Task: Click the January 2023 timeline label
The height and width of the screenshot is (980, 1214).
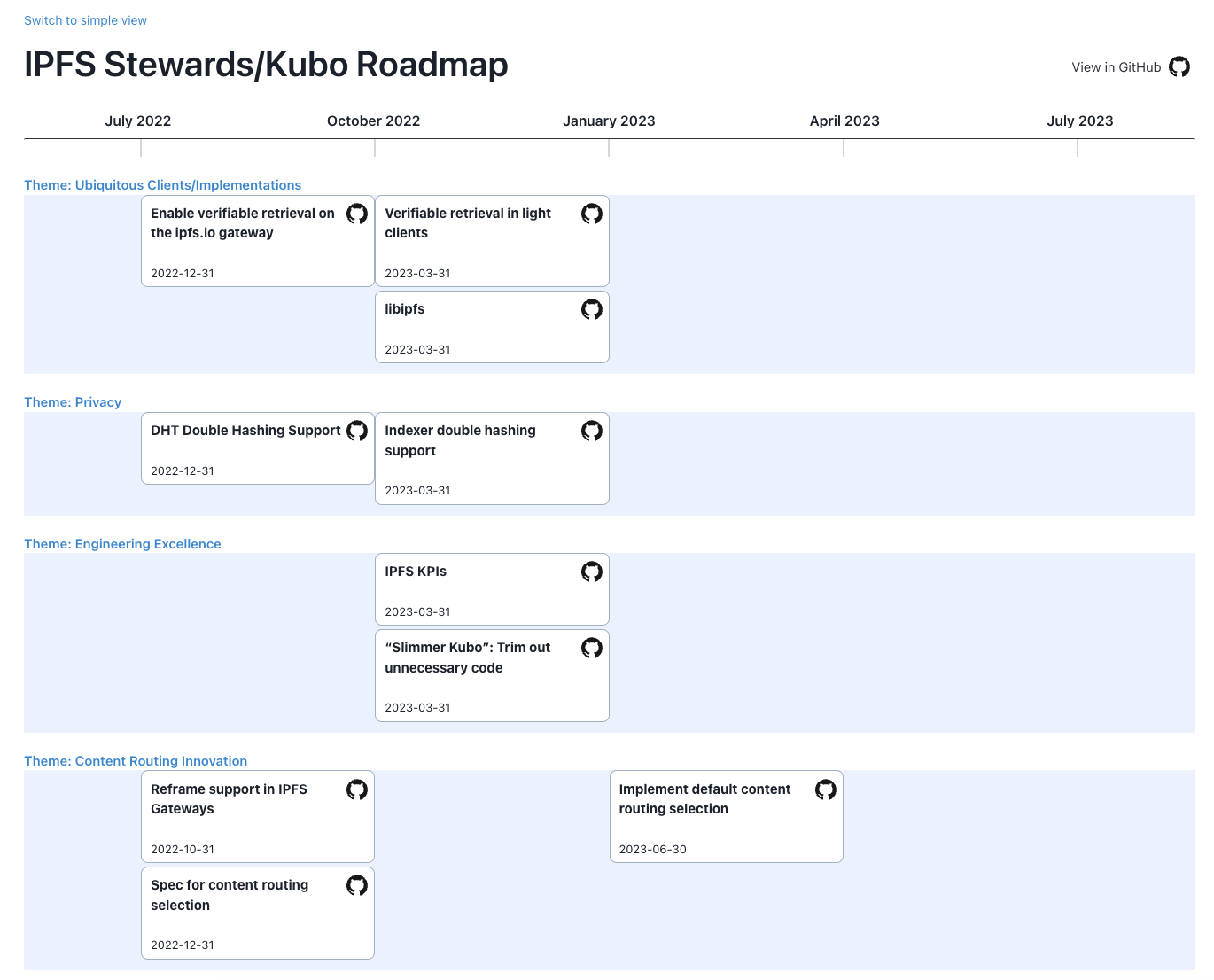Action: click(609, 121)
